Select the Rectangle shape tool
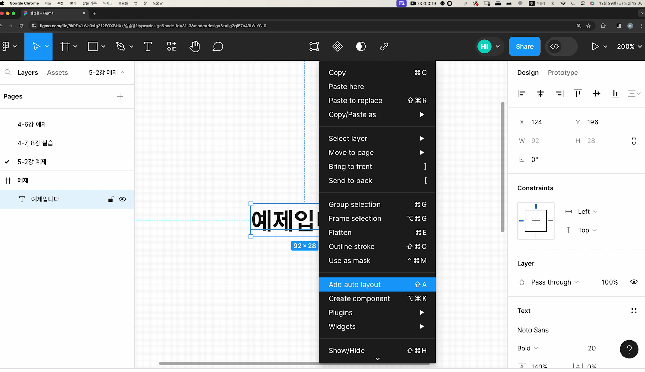645x372 pixels. pos(93,46)
